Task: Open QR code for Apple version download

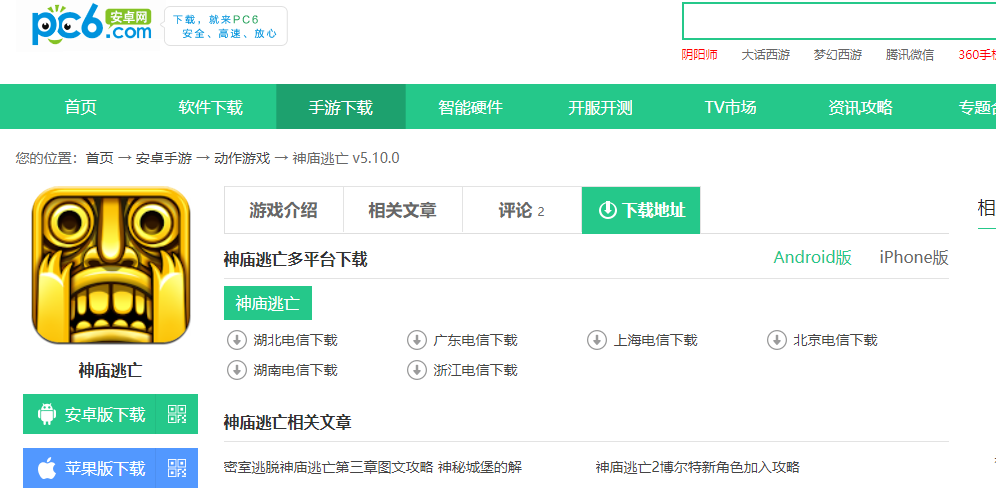Action: (177, 468)
